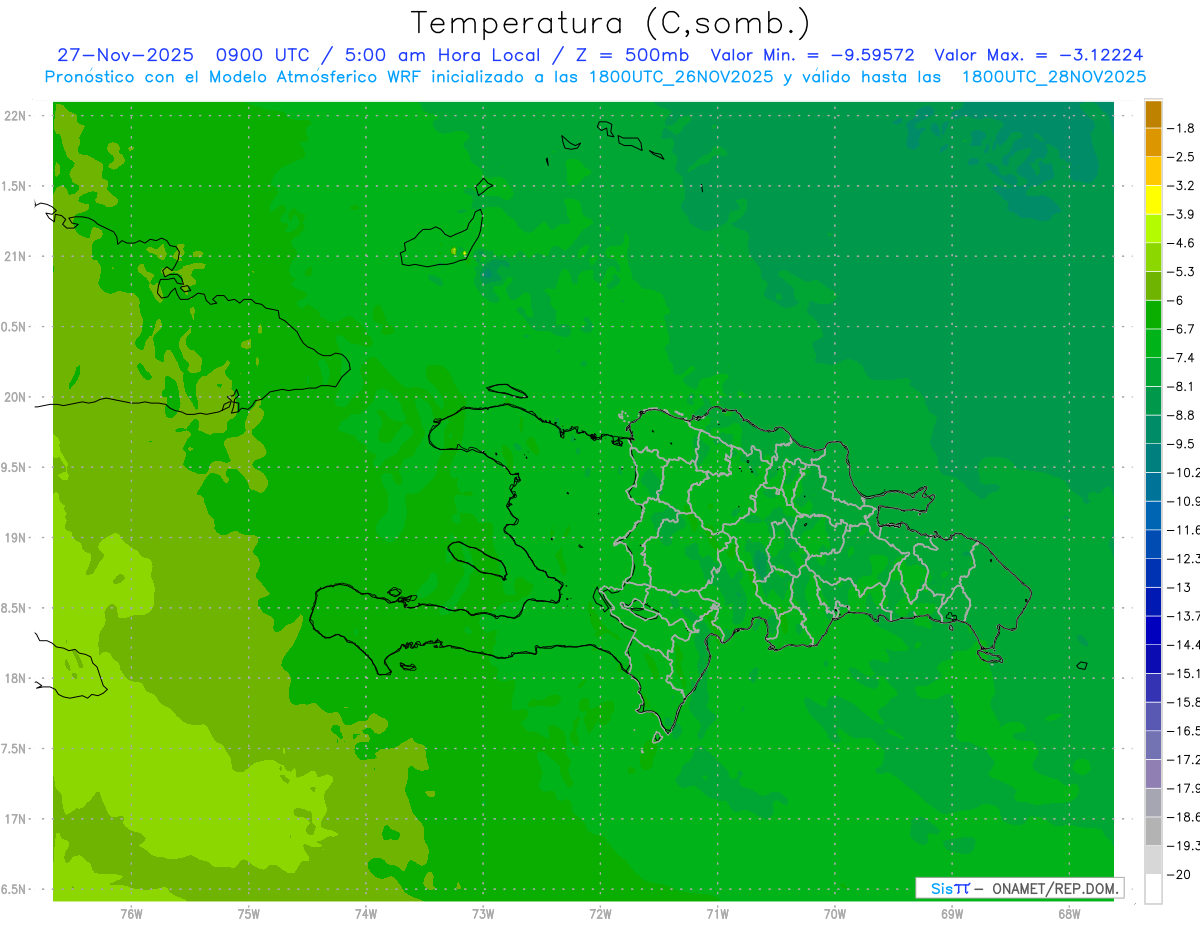
Task: Click the white legend swatch below -20
Action: coord(1153,888)
